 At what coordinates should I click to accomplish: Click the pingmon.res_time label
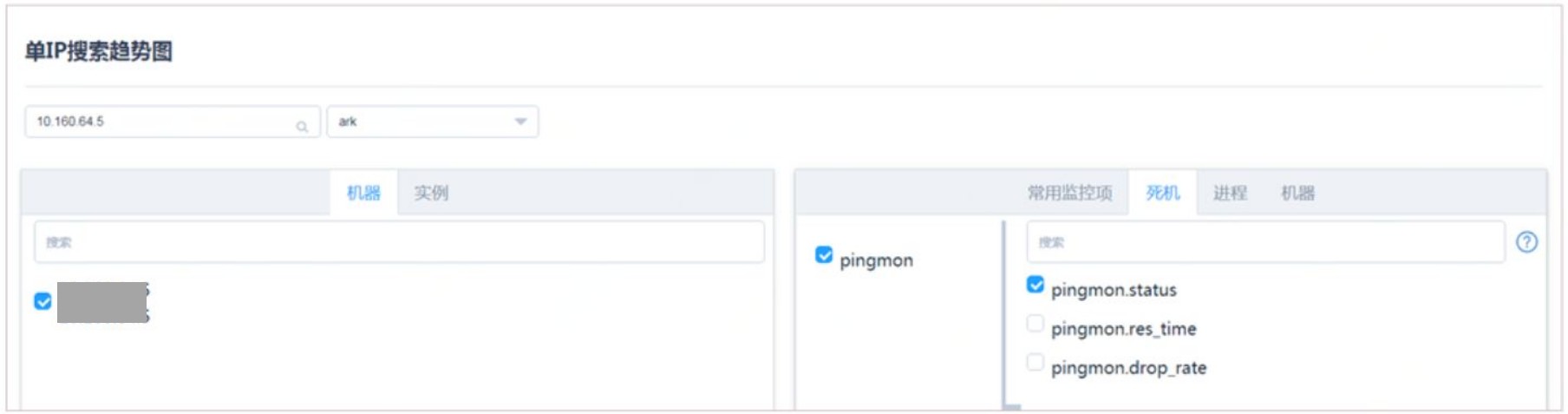(1123, 329)
